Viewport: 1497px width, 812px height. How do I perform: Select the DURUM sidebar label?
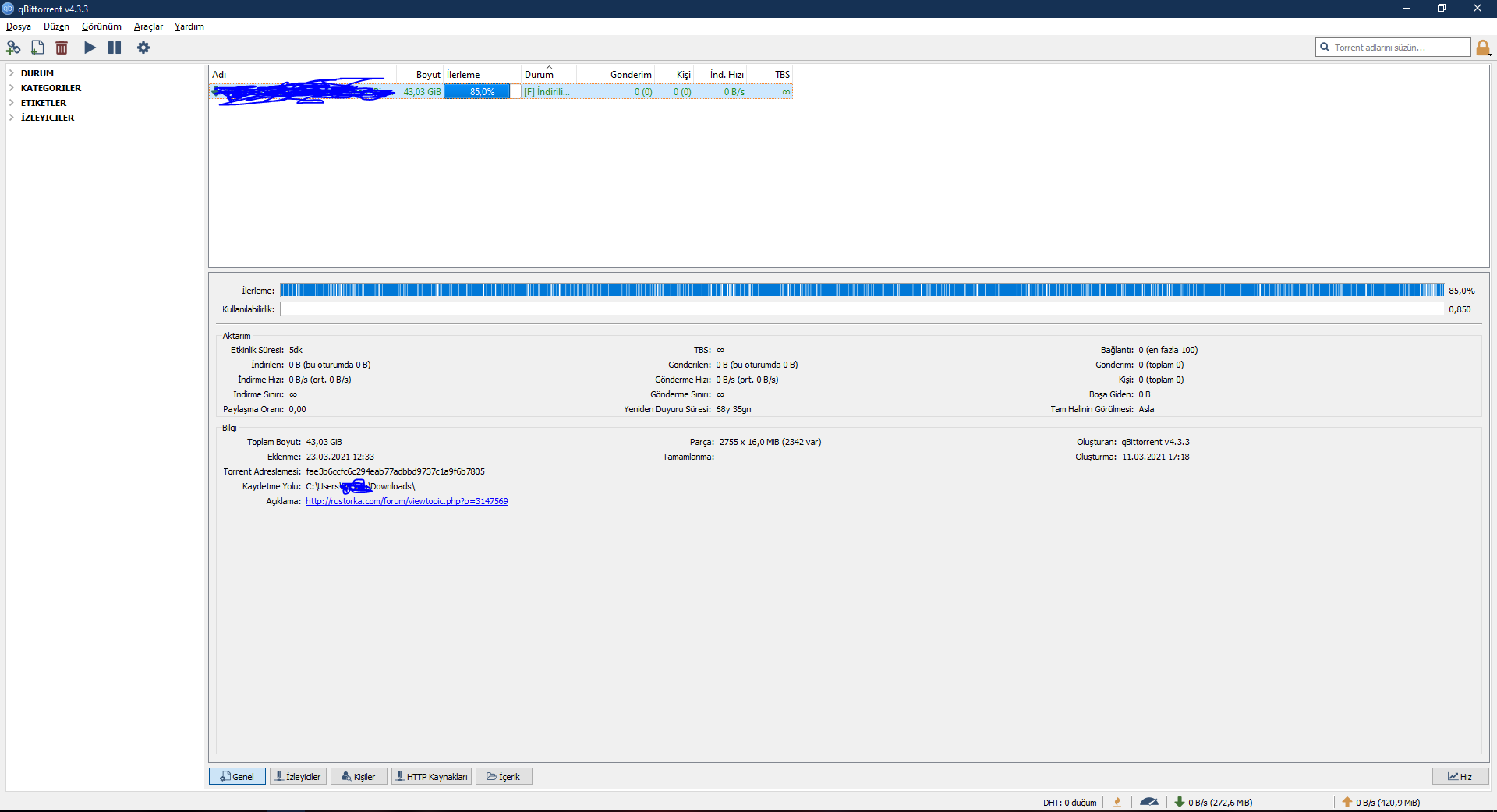coord(37,73)
